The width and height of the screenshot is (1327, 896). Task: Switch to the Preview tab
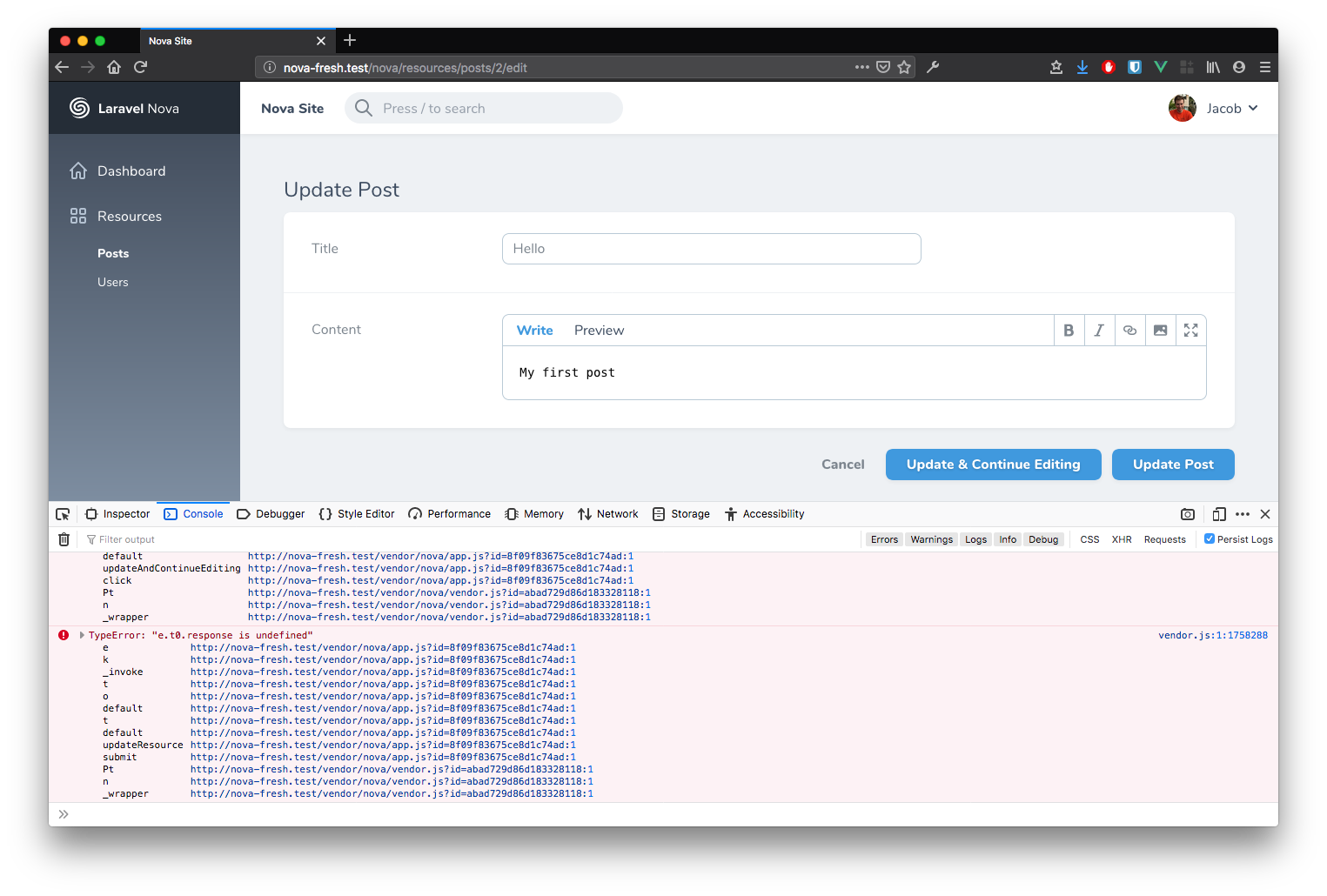point(599,330)
